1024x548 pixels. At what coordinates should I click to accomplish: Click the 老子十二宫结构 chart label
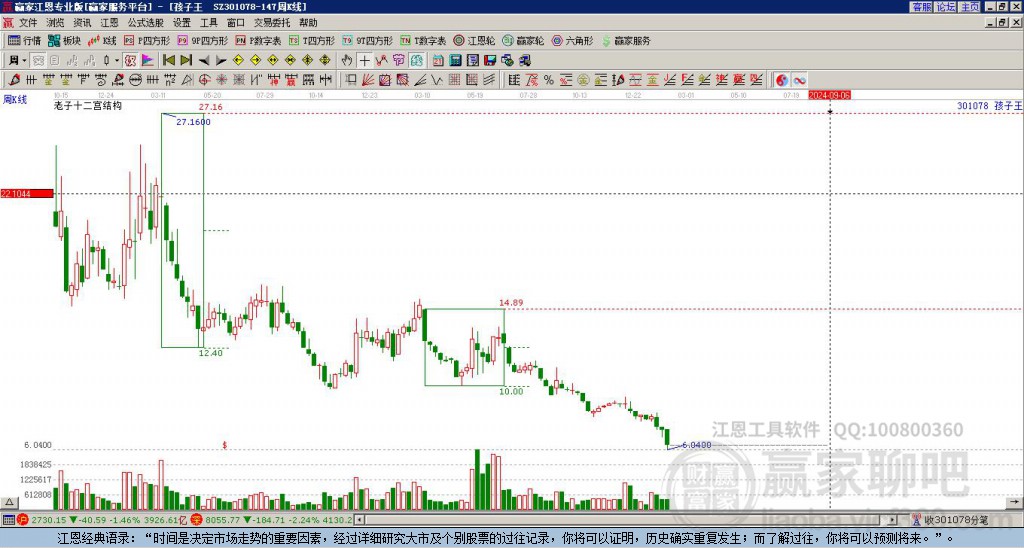pyautogui.click(x=88, y=105)
